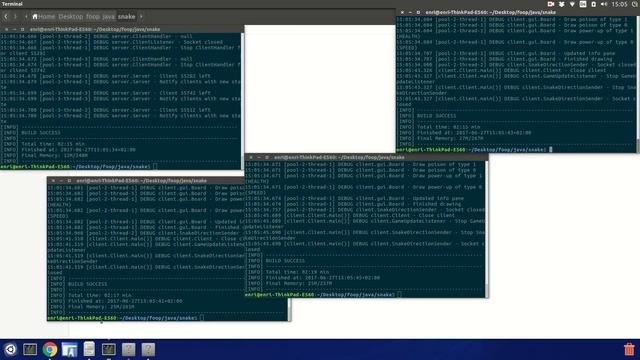The width and height of the screenshot is (640, 360).
Task: Open the file manager window icon in dock
Action: (x=69, y=350)
